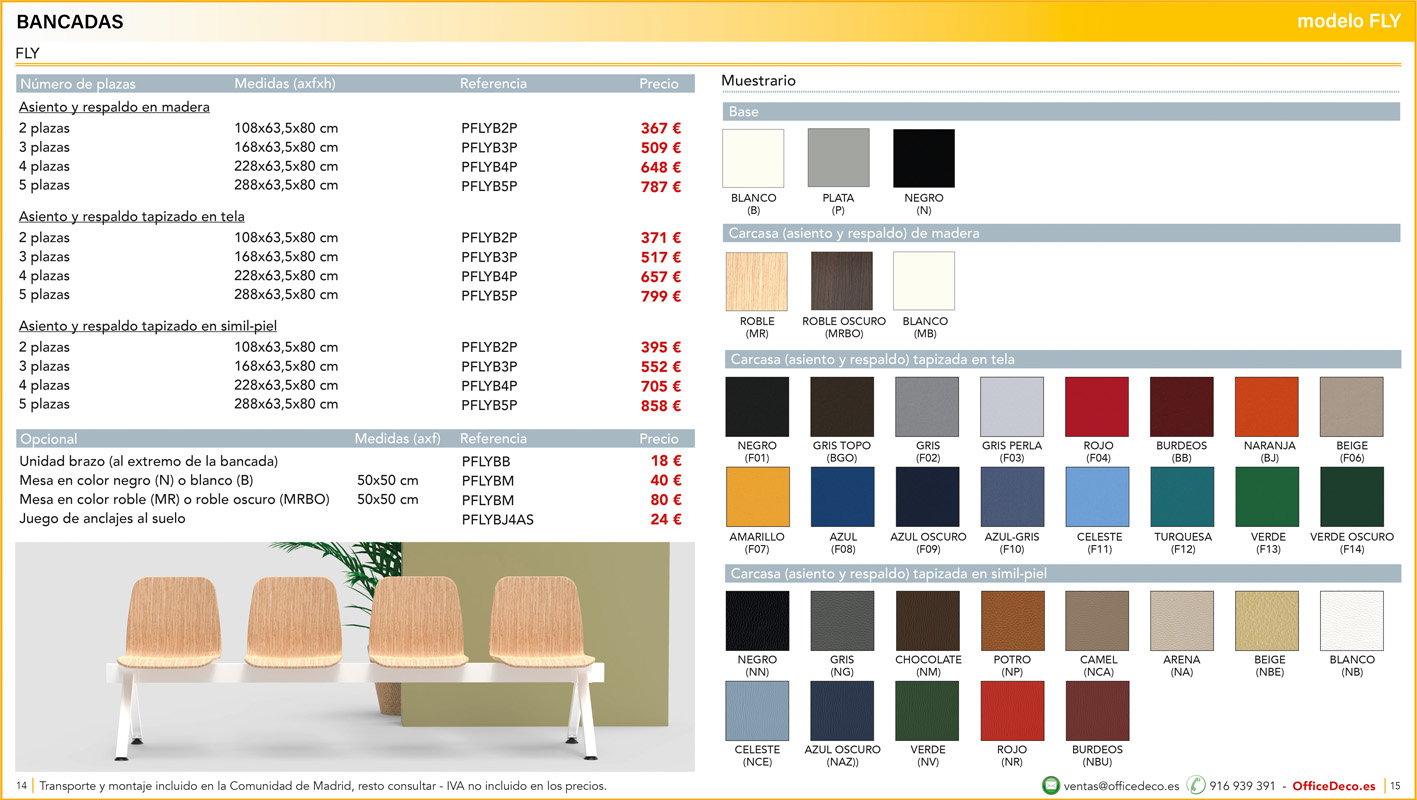This screenshot has height=800, width=1417.
Task: Pick the TURQUESA (F12) fabric swatch
Action: click(1182, 497)
